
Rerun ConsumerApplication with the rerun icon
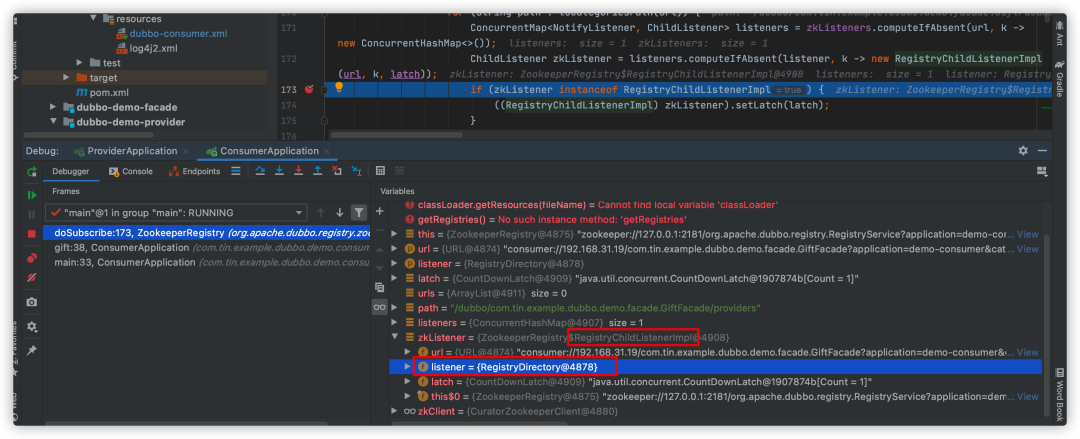[x=32, y=172]
